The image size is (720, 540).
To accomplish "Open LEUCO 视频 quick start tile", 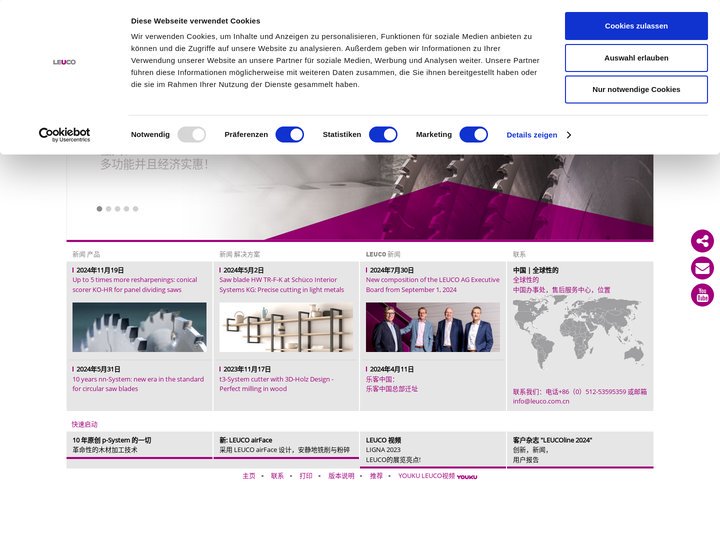I will click(433, 450).
